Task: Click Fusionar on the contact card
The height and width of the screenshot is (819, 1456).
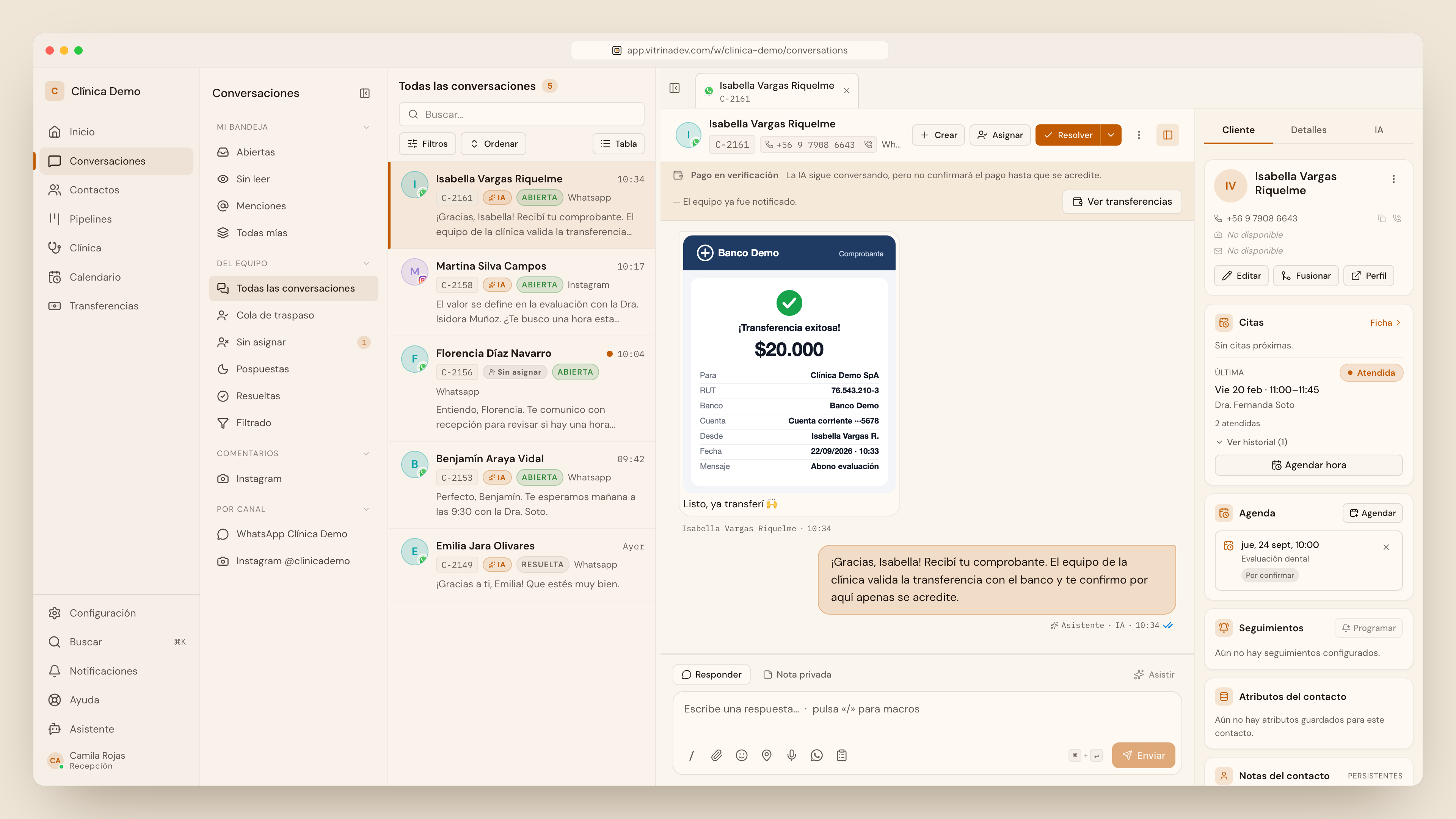Action: (x=1305, y=276)
